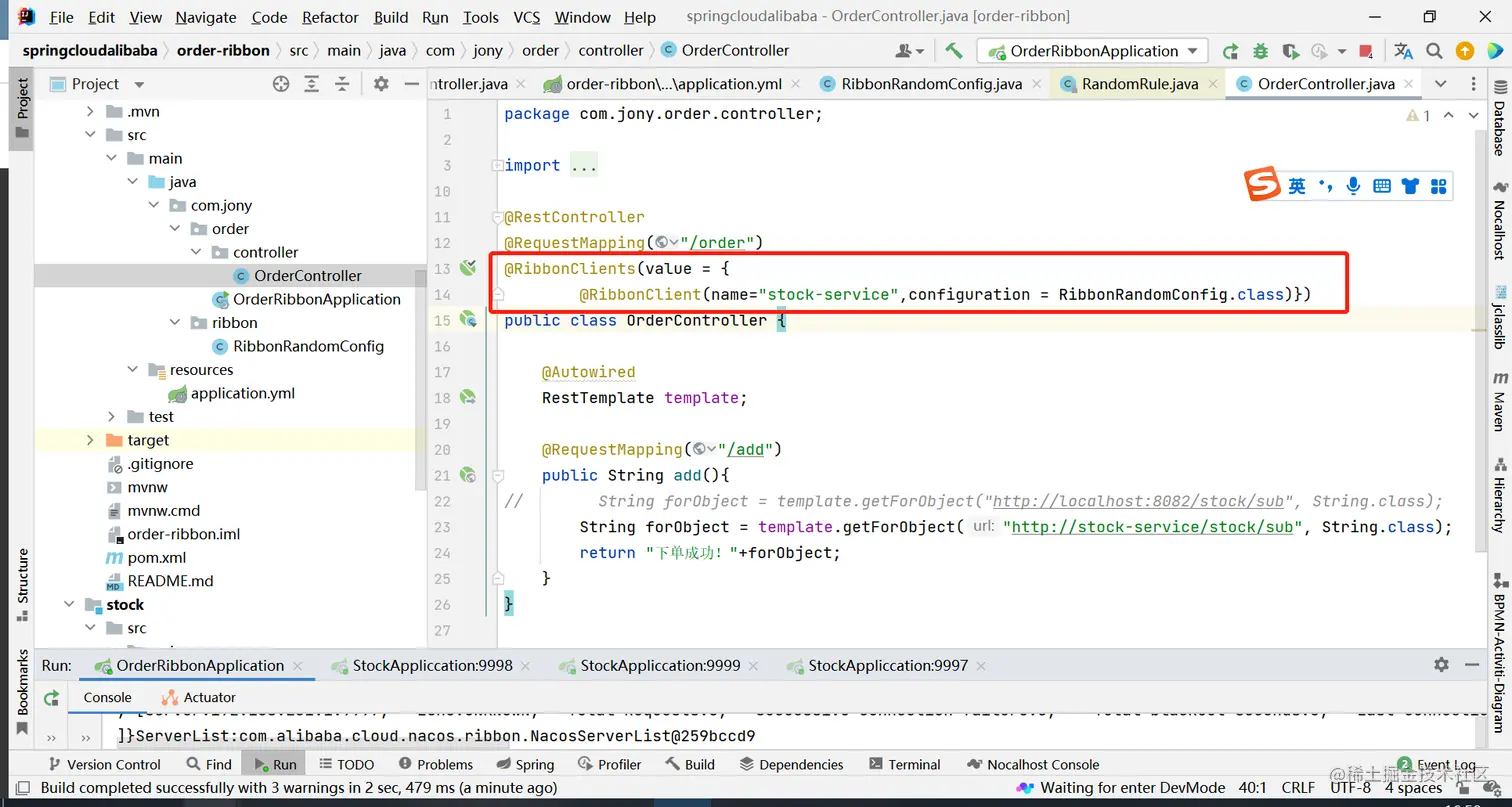Click the gutter bean icon beside RestTemplate template
Viewport: 1512px width, 807px height.
tap(467, 397)
